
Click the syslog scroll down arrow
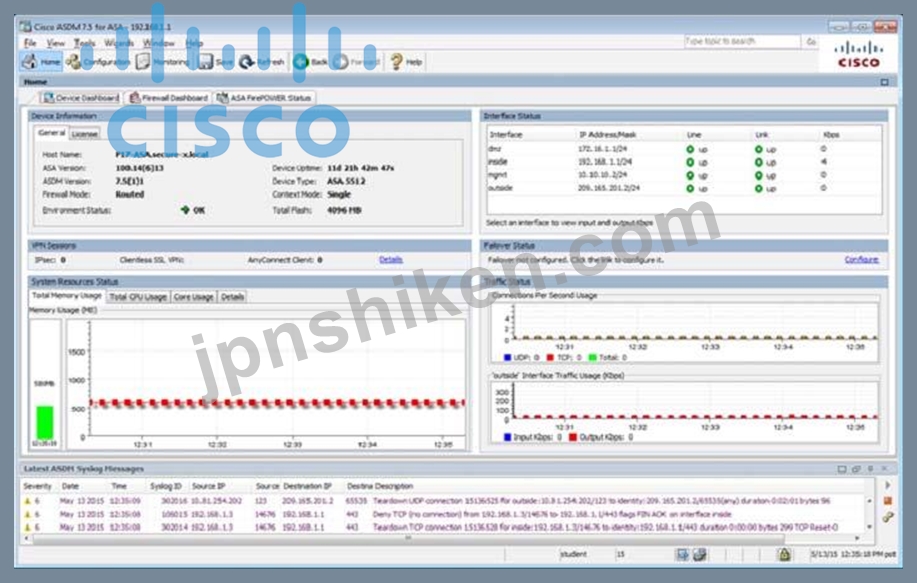click(x=870, y=527)
